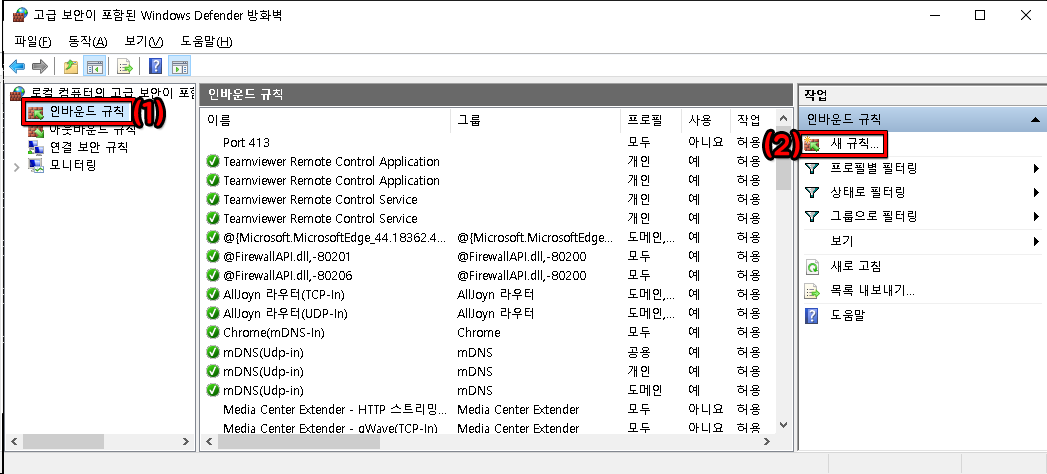Toggle the Show/Hide Console Tree toolbar icon
Viewport: 1047px width, 474px height.
(95, 66)
